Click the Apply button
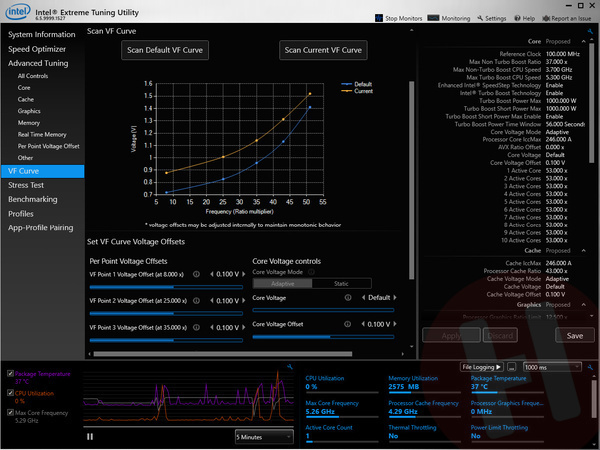The width and height of the screenshot is (600, 450). pyautogui.click(x=451, y=336)
